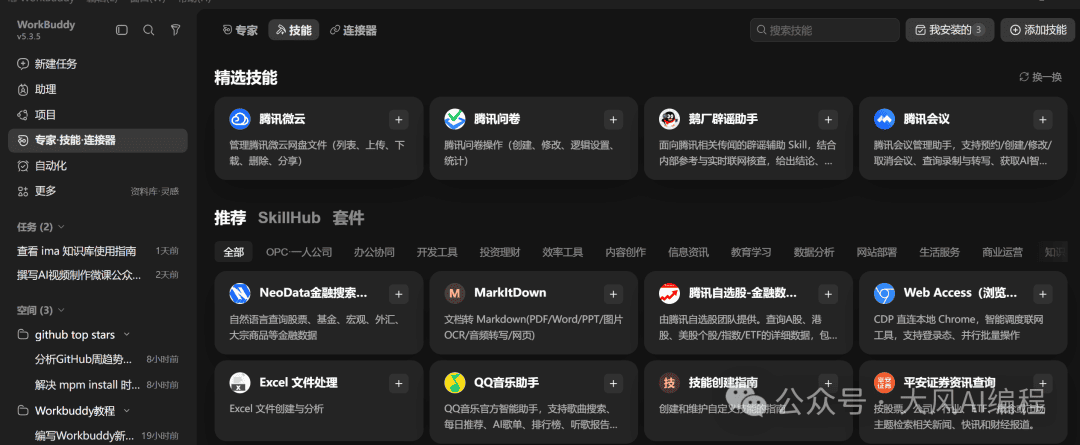1080x445 pixels.
Task: Click the 腾讯会议 logo
Action: point(884,119)
